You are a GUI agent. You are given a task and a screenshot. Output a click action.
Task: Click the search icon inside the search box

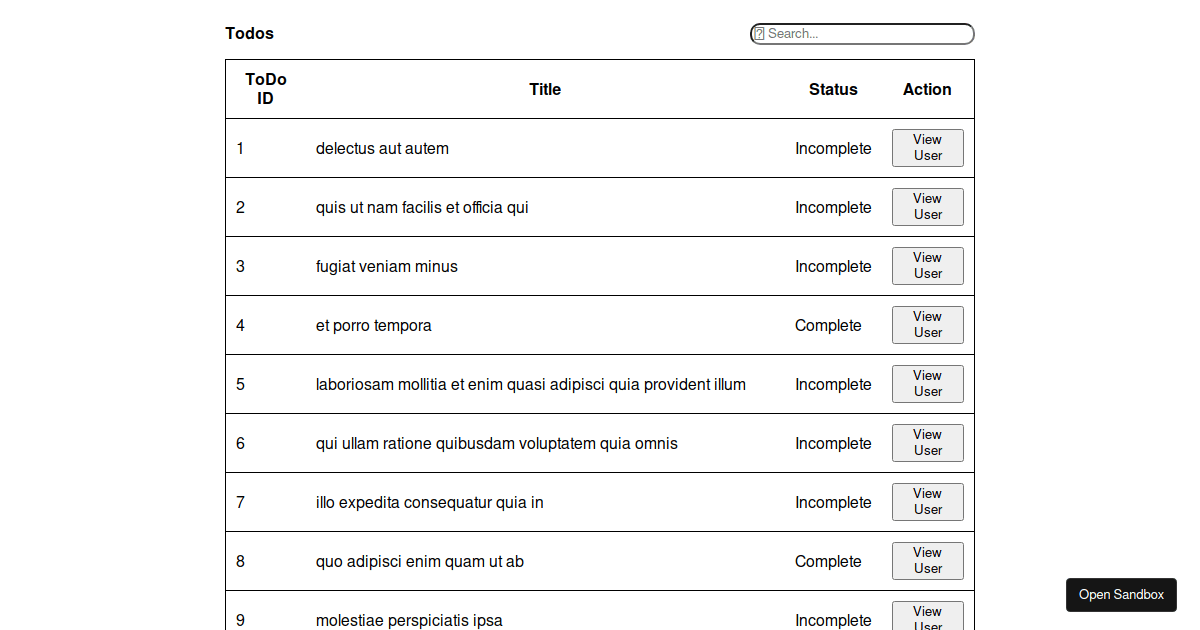point(758,33)
